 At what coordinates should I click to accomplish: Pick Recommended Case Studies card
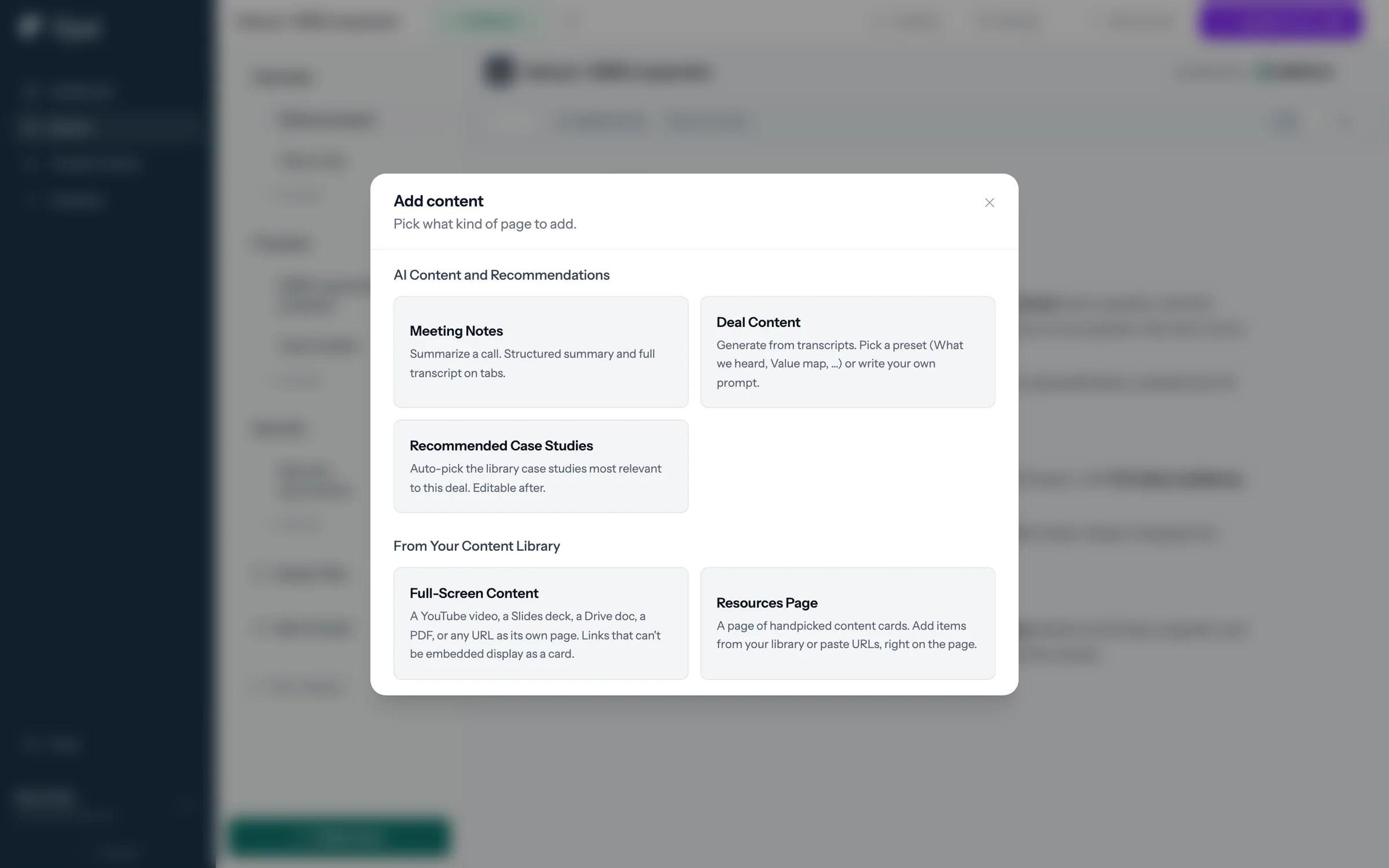[541, 466]
